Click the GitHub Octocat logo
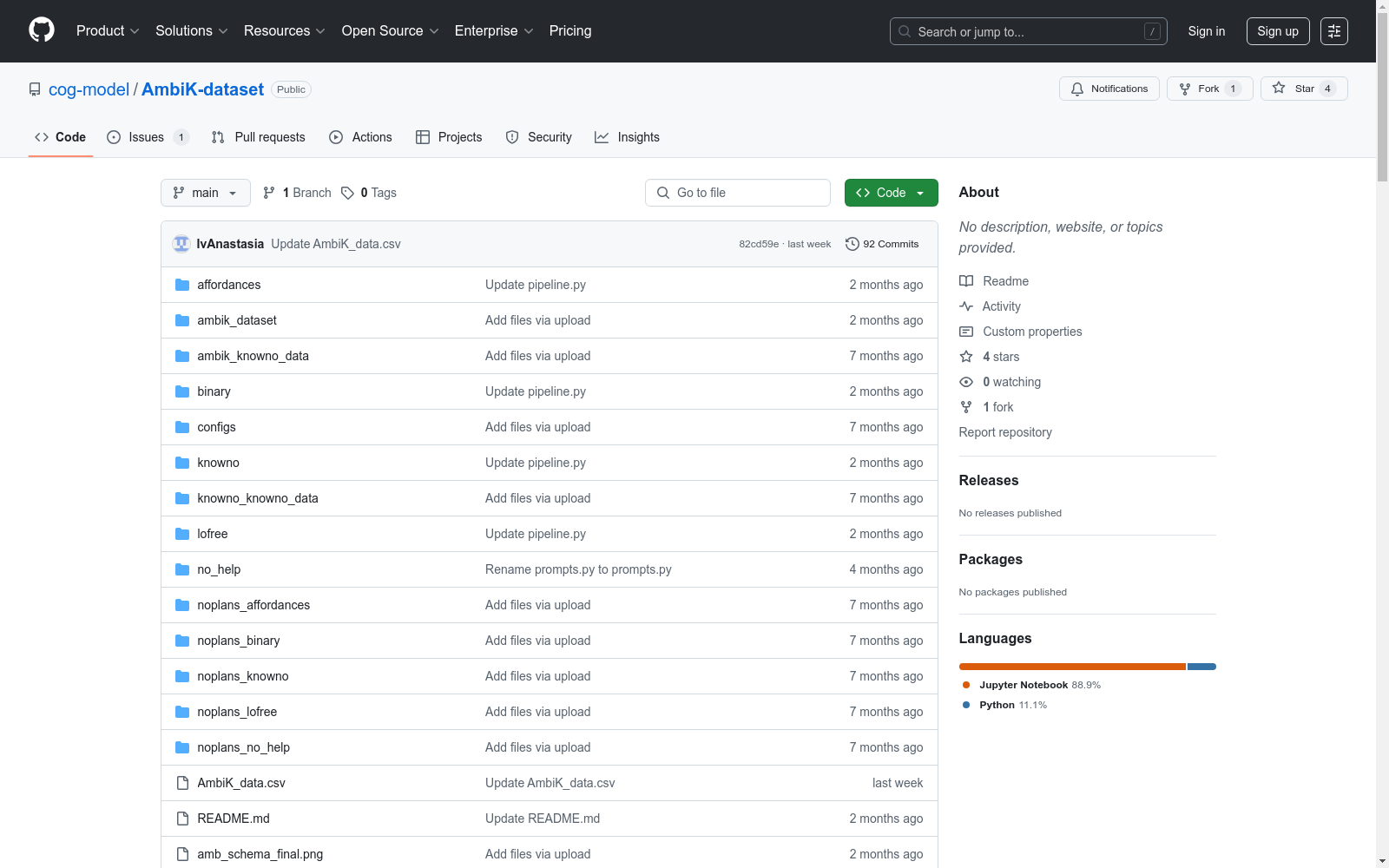 pos(42,30)
